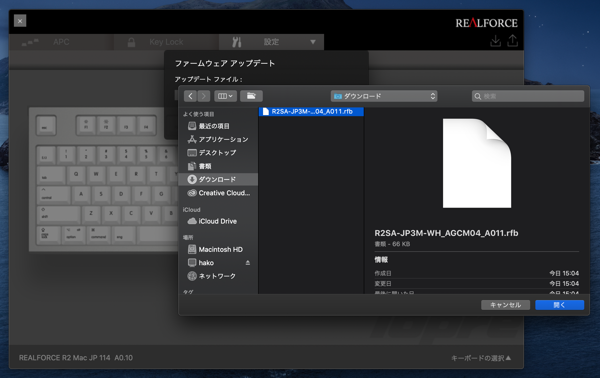The image size is (600, 378).
Task: Click the file icon beside the .rfb filename
Action: (266, 111)
